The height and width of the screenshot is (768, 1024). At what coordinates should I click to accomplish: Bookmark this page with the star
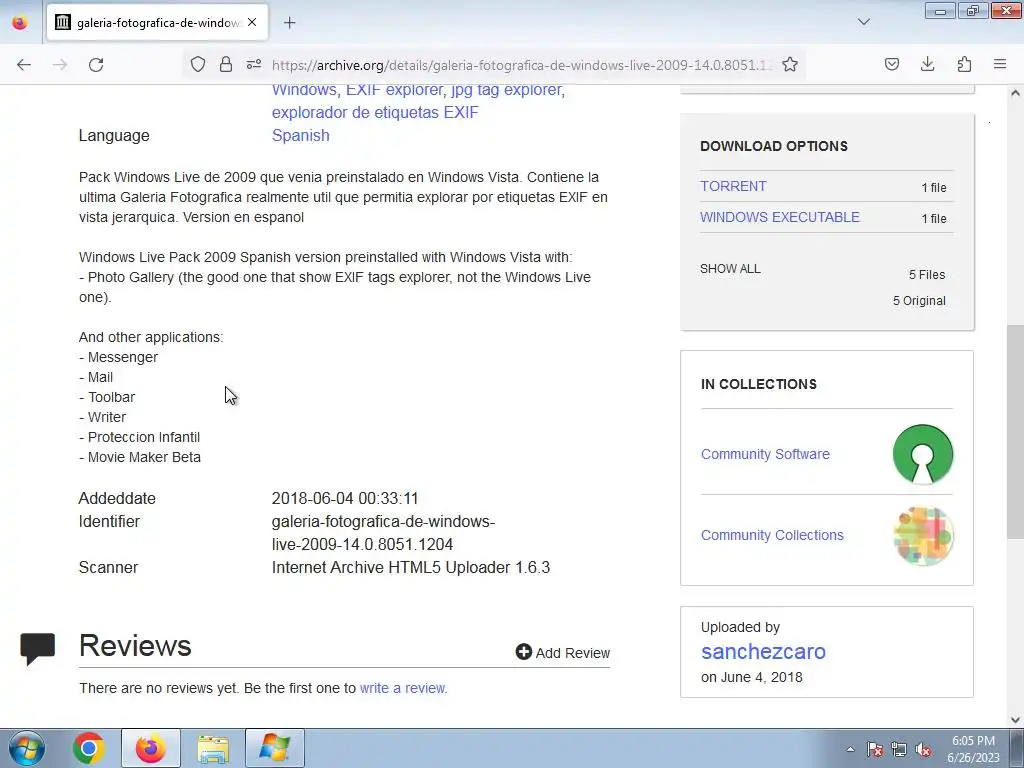coord(790,64)
